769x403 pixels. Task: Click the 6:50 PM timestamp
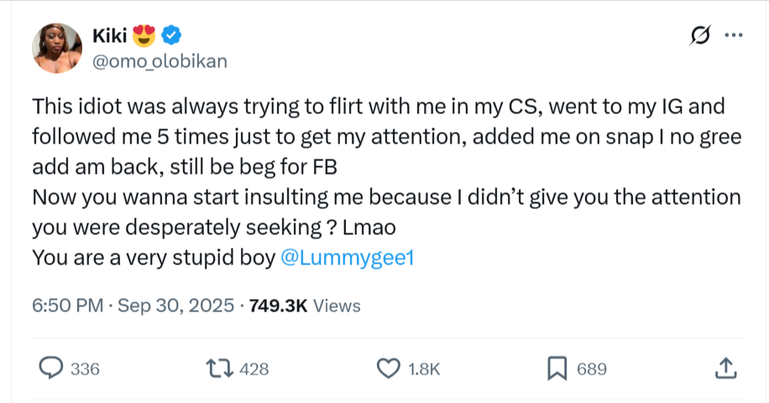(68, 306)
